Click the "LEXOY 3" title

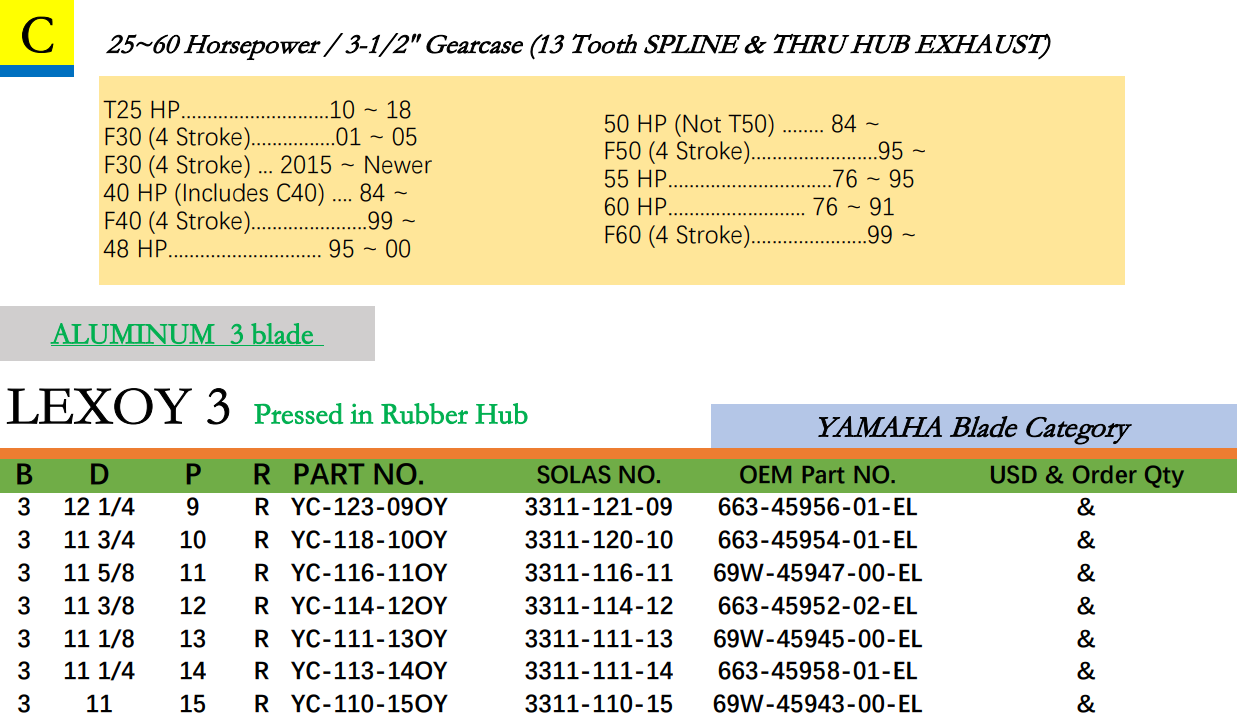coord(119,408)
